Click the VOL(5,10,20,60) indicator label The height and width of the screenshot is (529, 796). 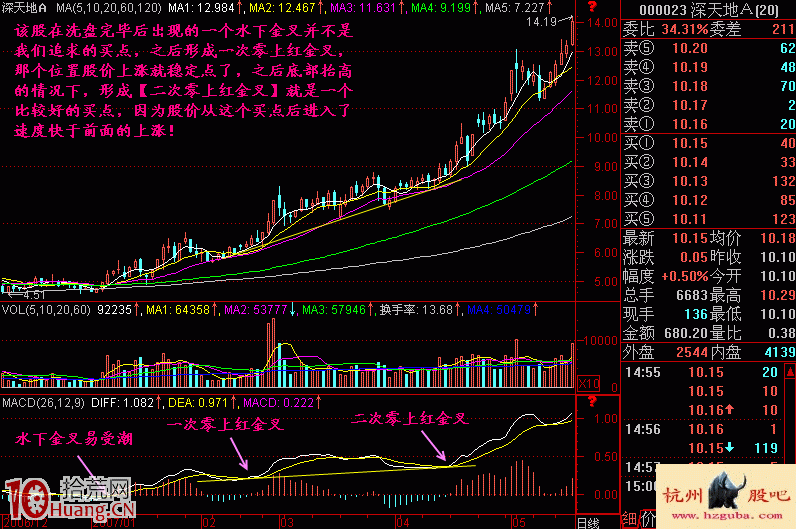click(46, 309)
